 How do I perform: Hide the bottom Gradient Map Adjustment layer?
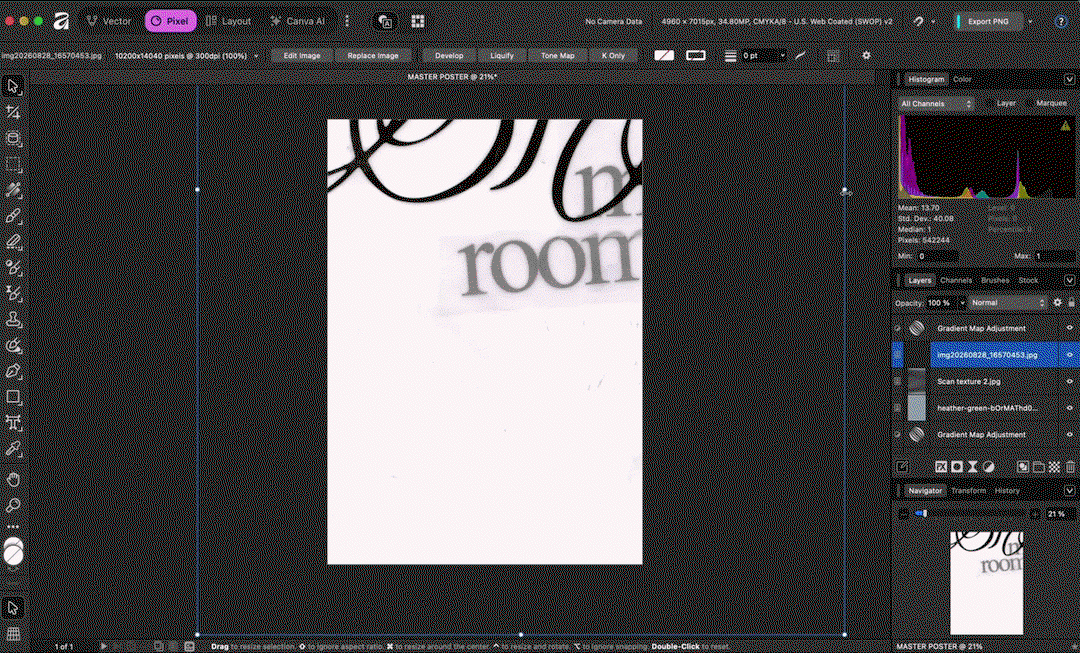tap(1070, 435)
